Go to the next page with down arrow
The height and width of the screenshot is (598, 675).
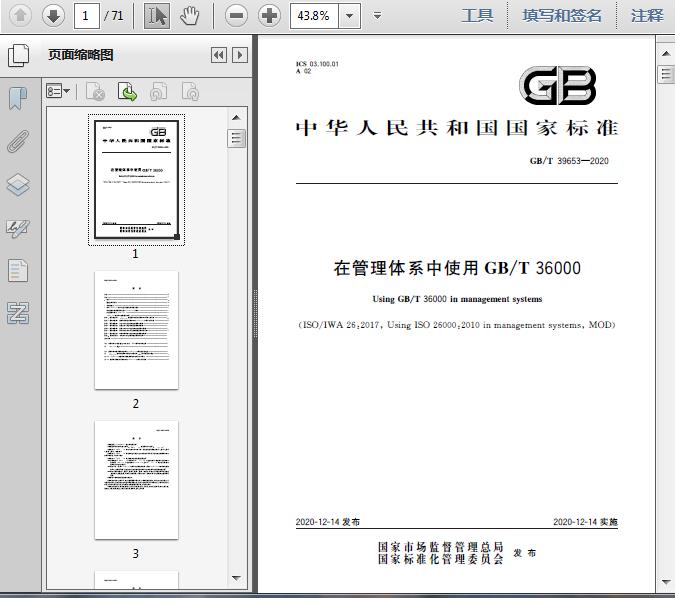point(53,16)
